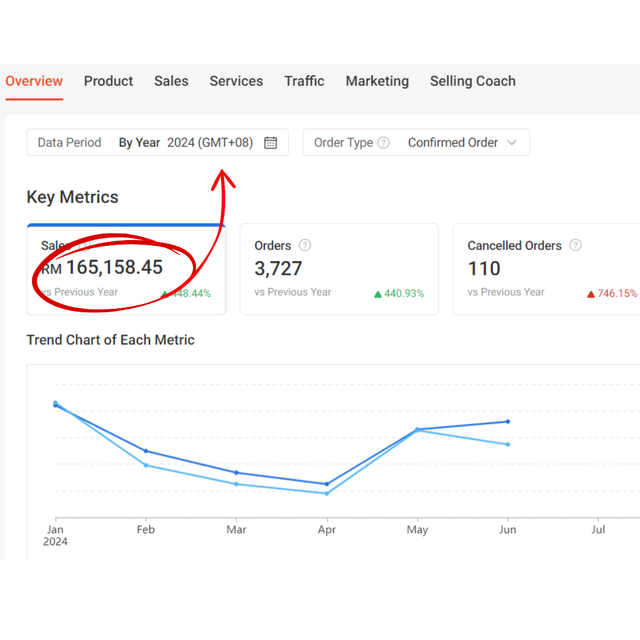Click the Cancelled Orders help icon
This screenshot has height=640, width=640.
(575, 245)
